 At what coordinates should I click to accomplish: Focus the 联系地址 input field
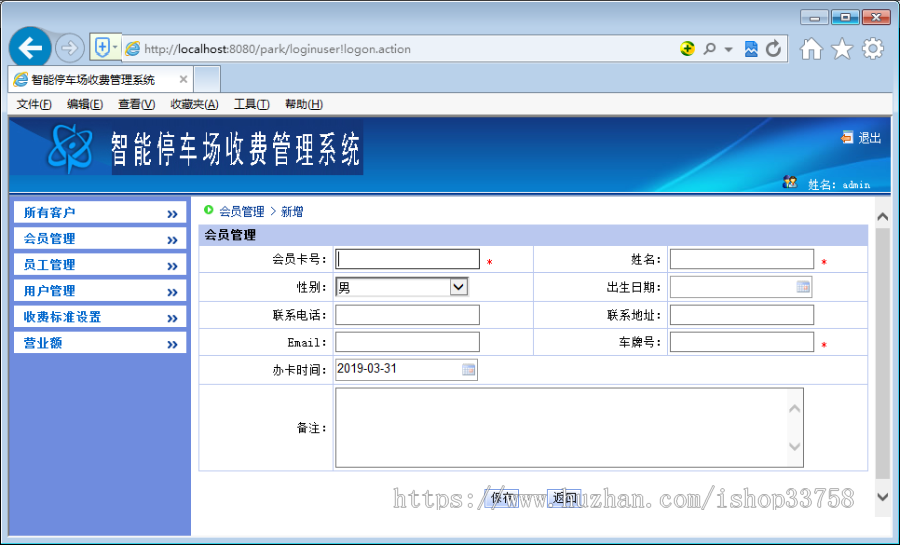tap(742, 315)
